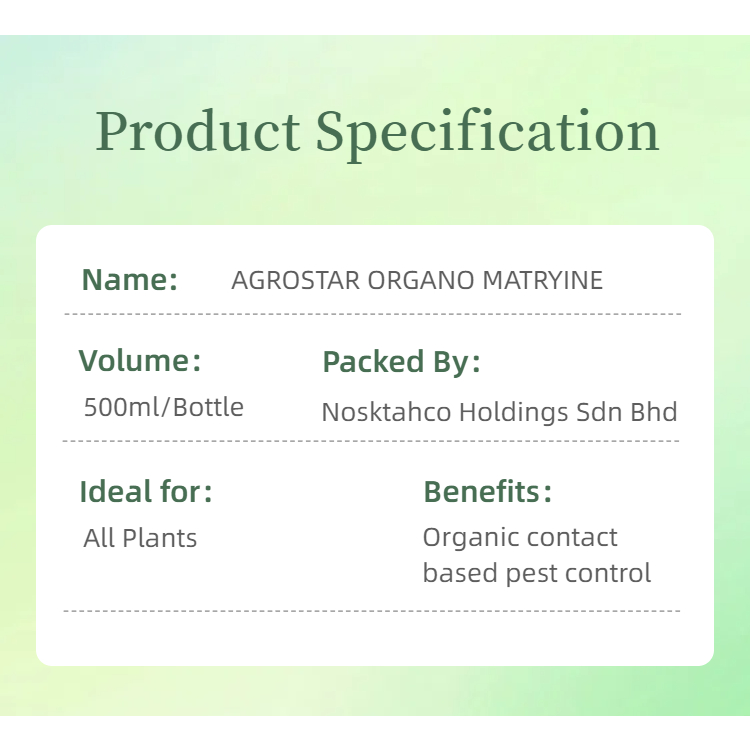Click the word MATRYINE in product name
This screenshot has height=750, width=750.
point(543,280)
